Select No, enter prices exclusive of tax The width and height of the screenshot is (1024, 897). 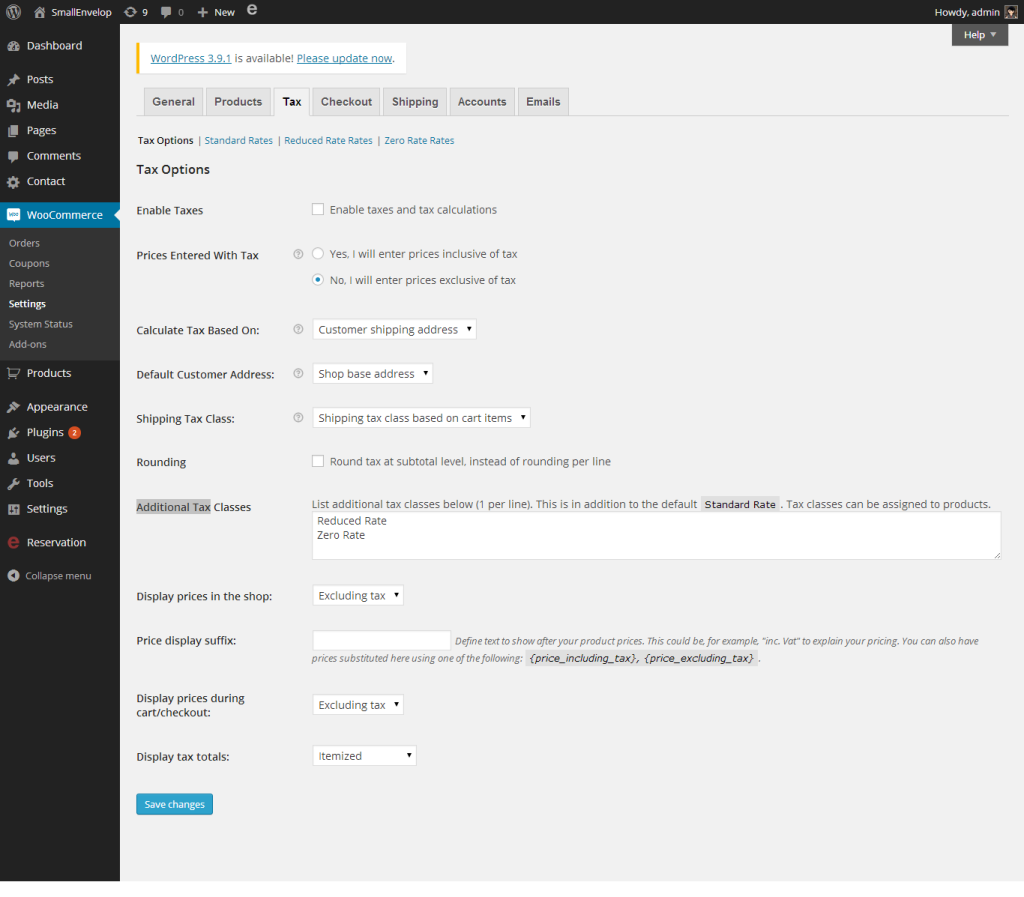coord(318,279)
